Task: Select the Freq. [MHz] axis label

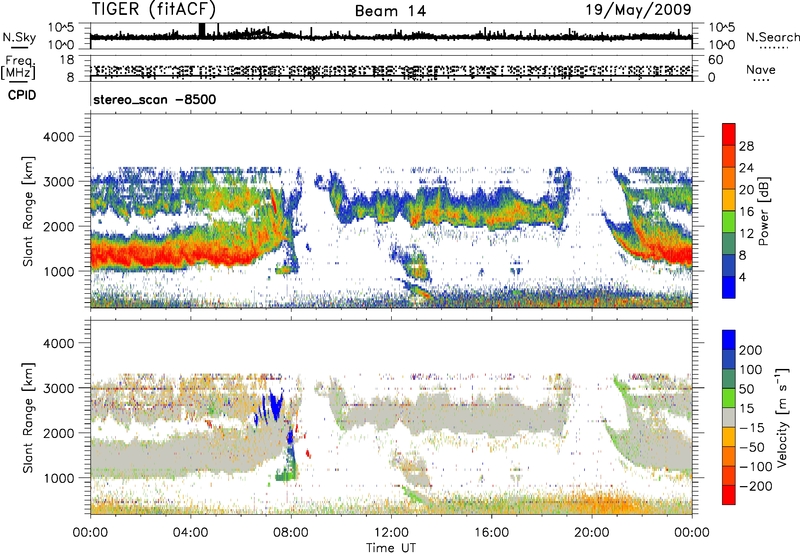Action: 18,67
